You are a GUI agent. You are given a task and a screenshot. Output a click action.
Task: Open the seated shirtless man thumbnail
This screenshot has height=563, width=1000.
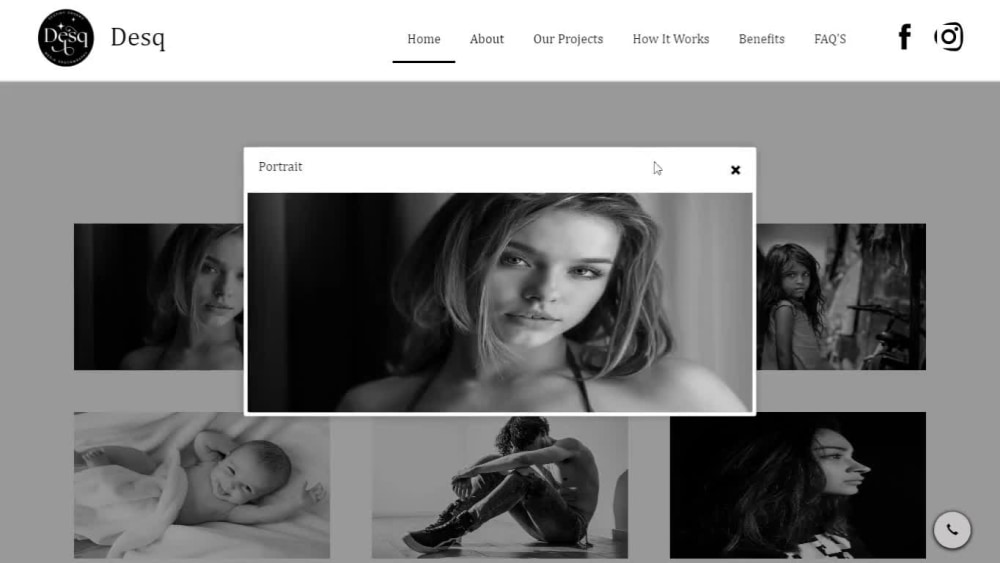499,487
